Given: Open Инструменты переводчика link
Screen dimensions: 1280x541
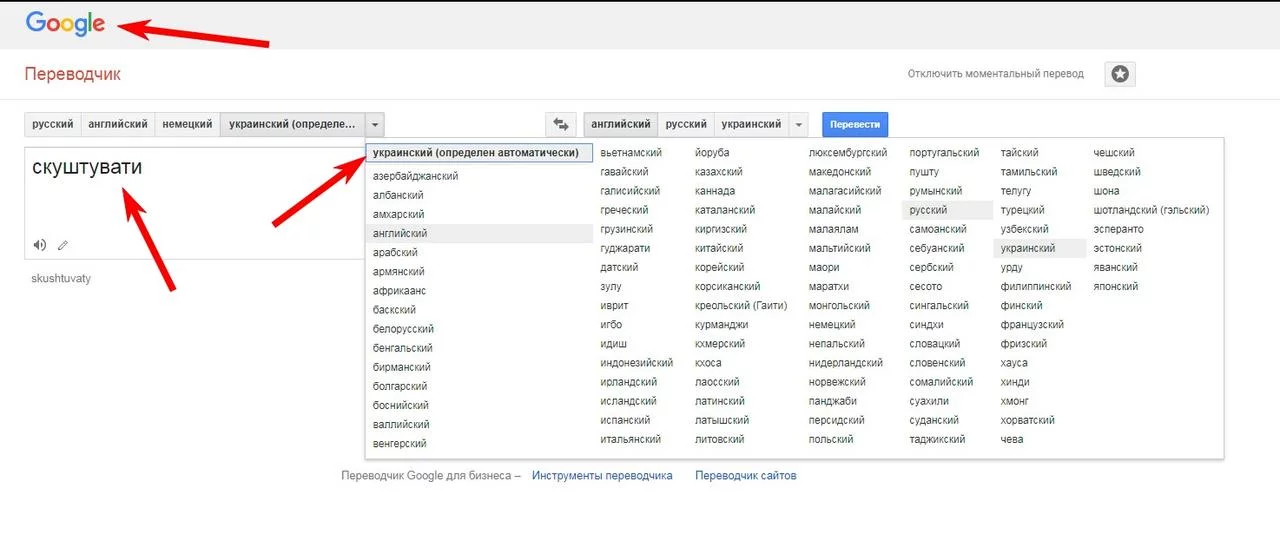Looking at the screenshot, I should click(602, 476).
